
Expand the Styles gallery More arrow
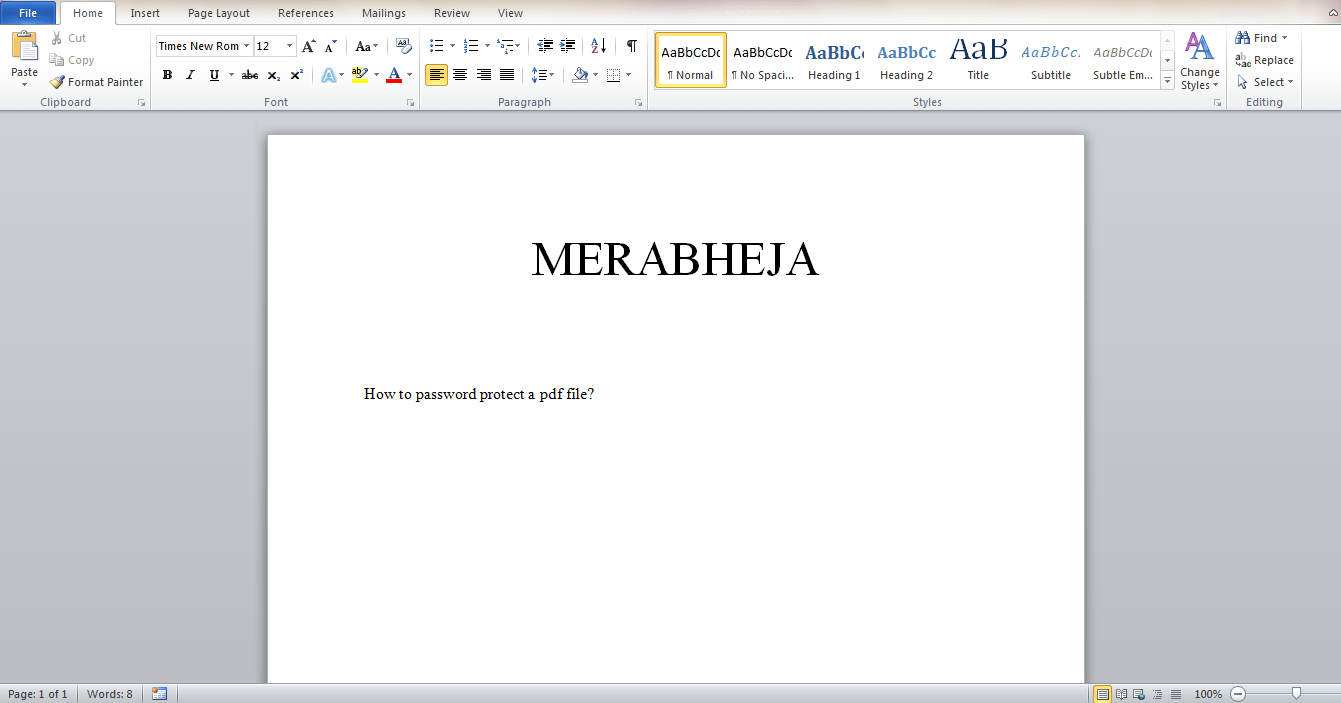[x=1167, y=81]
